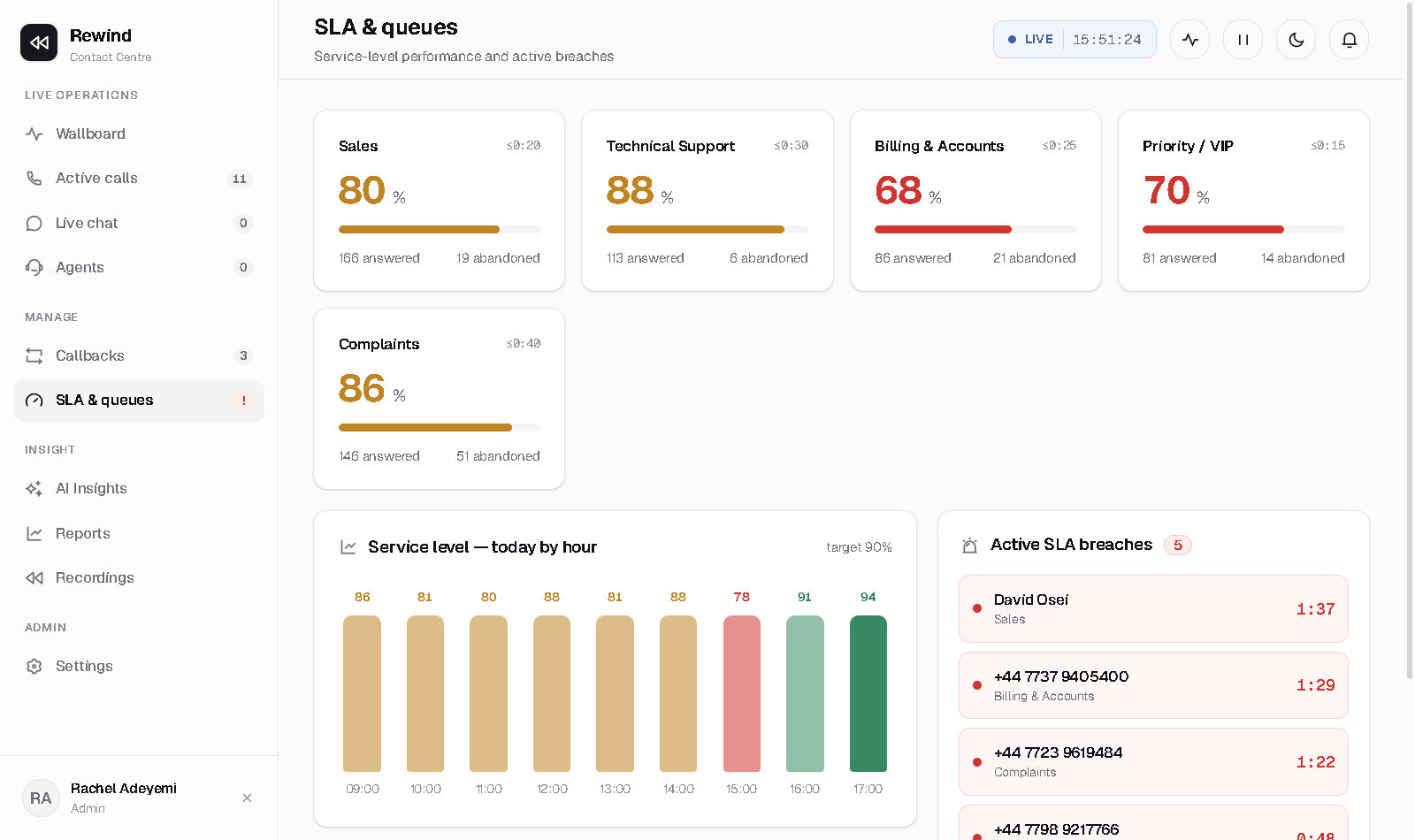Click the Settings gear icon

click(x=34, y=667)
